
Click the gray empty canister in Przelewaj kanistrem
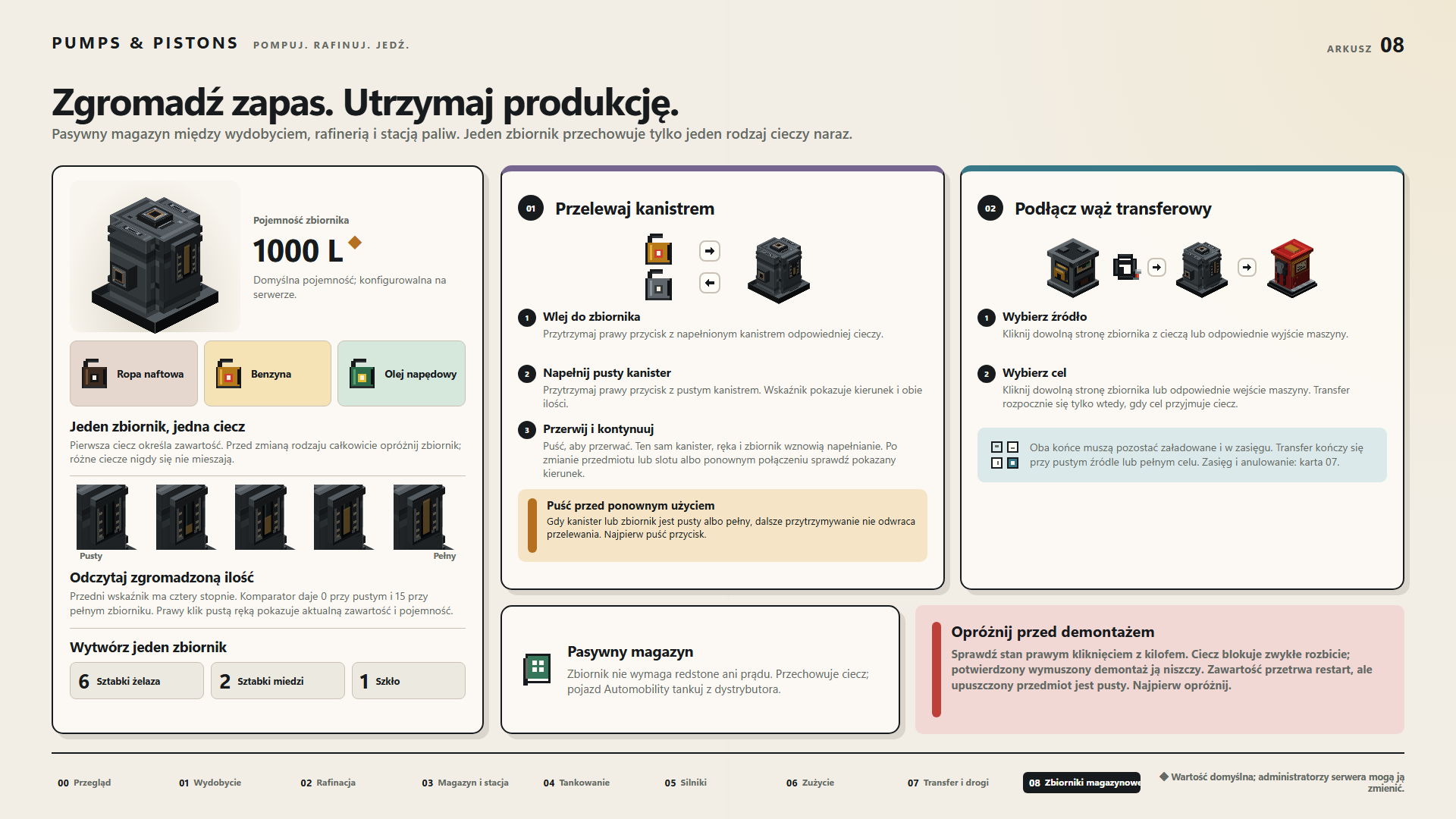click(x=658, y=285)
